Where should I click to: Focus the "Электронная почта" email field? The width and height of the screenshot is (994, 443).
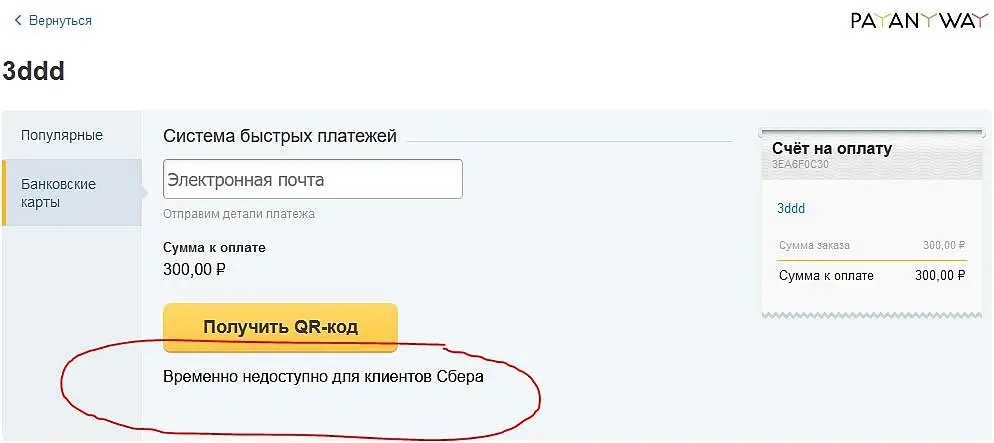[312, 180]
